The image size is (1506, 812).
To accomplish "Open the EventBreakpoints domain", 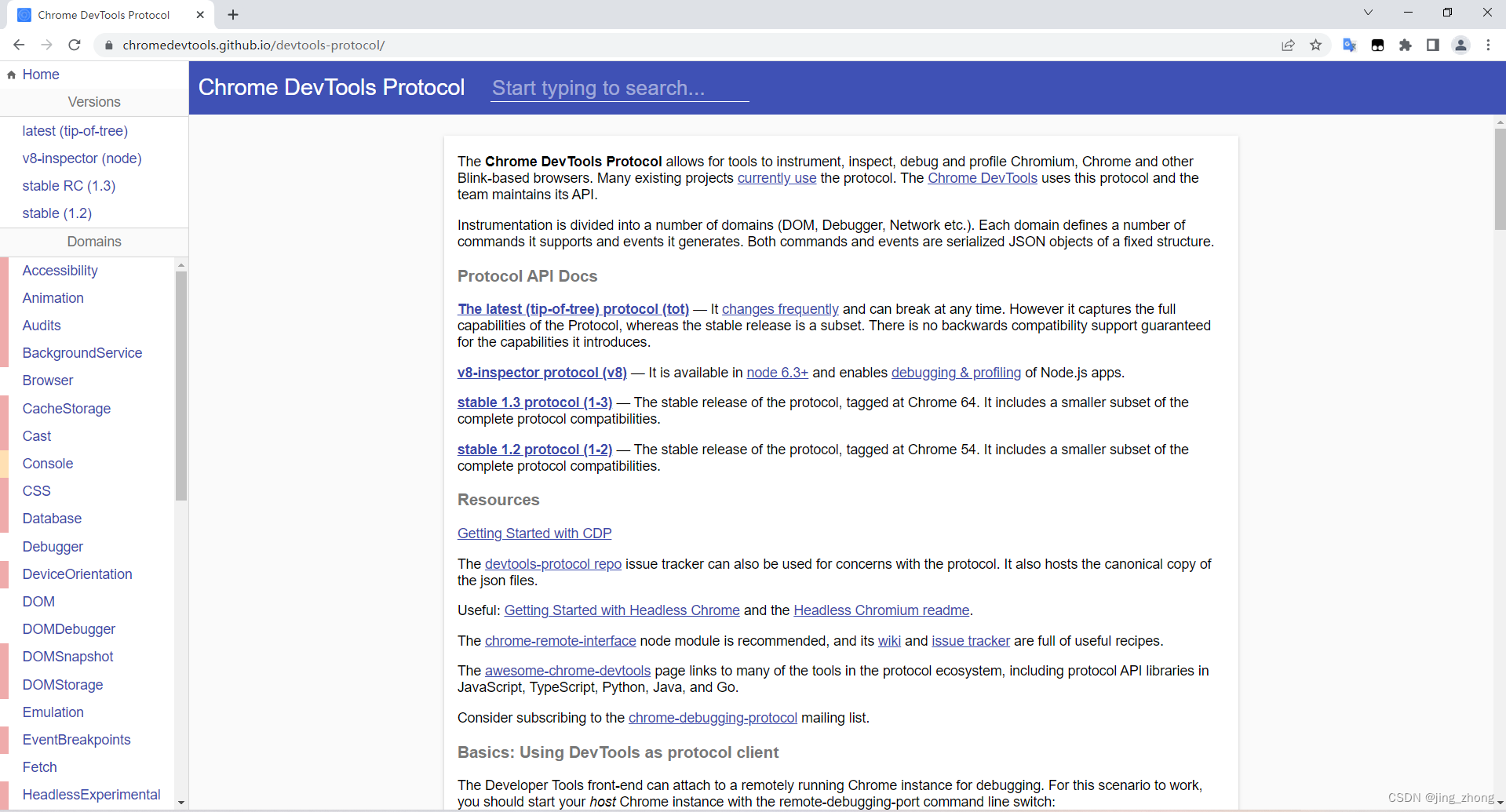I will [76, 740].
